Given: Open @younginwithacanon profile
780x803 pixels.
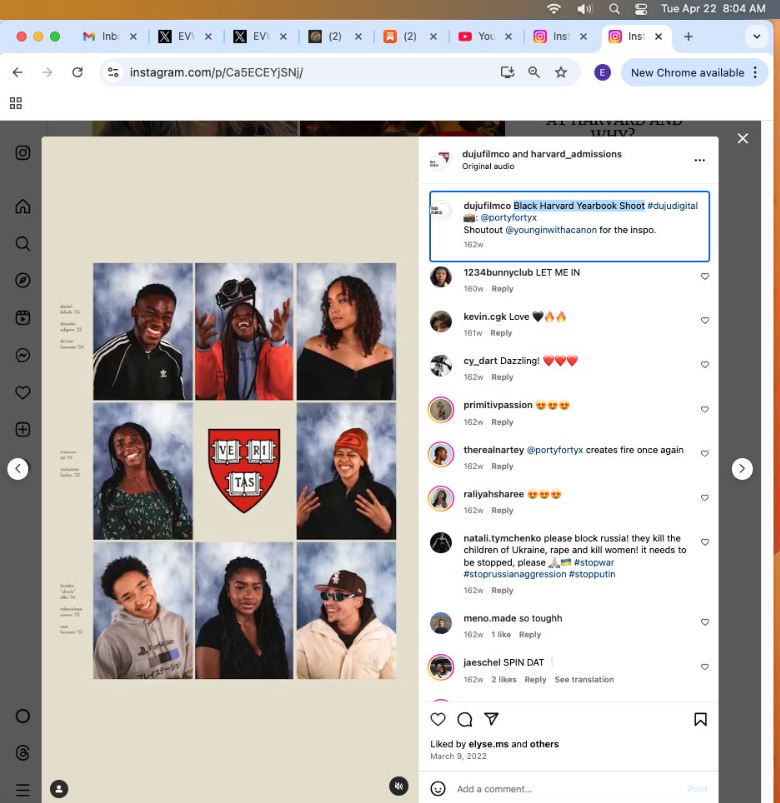Looking at the screenshot, I should pyautogui.click(x=551, y=230).
